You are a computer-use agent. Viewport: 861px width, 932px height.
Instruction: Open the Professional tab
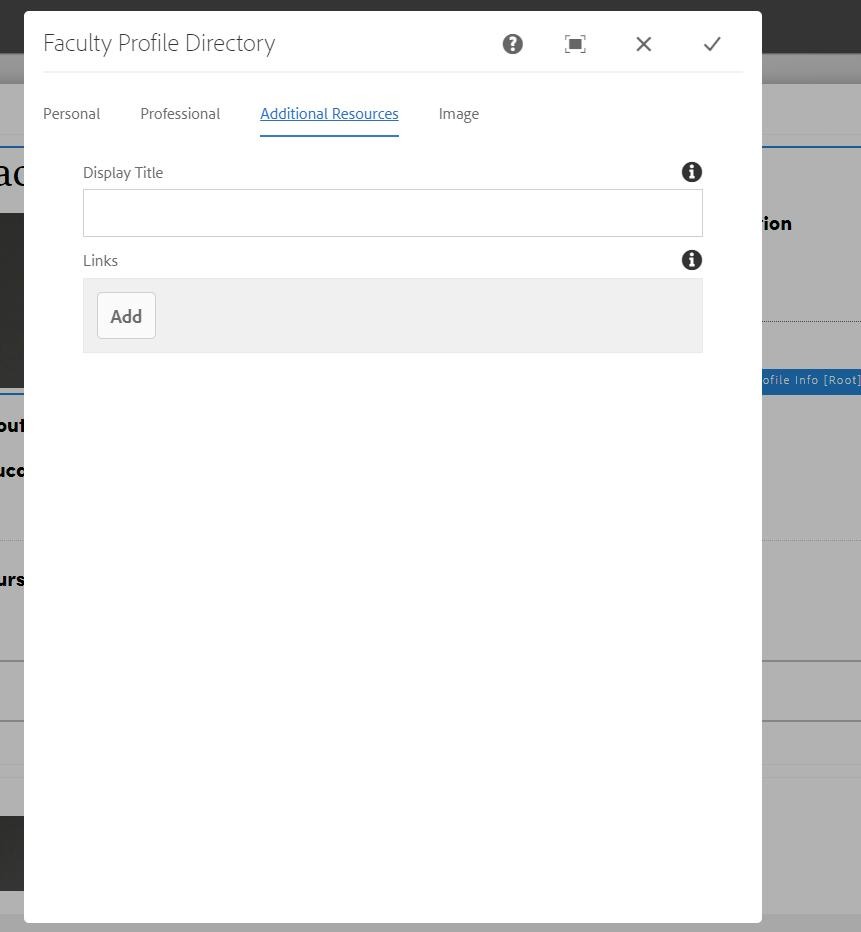tap(180, 114)
